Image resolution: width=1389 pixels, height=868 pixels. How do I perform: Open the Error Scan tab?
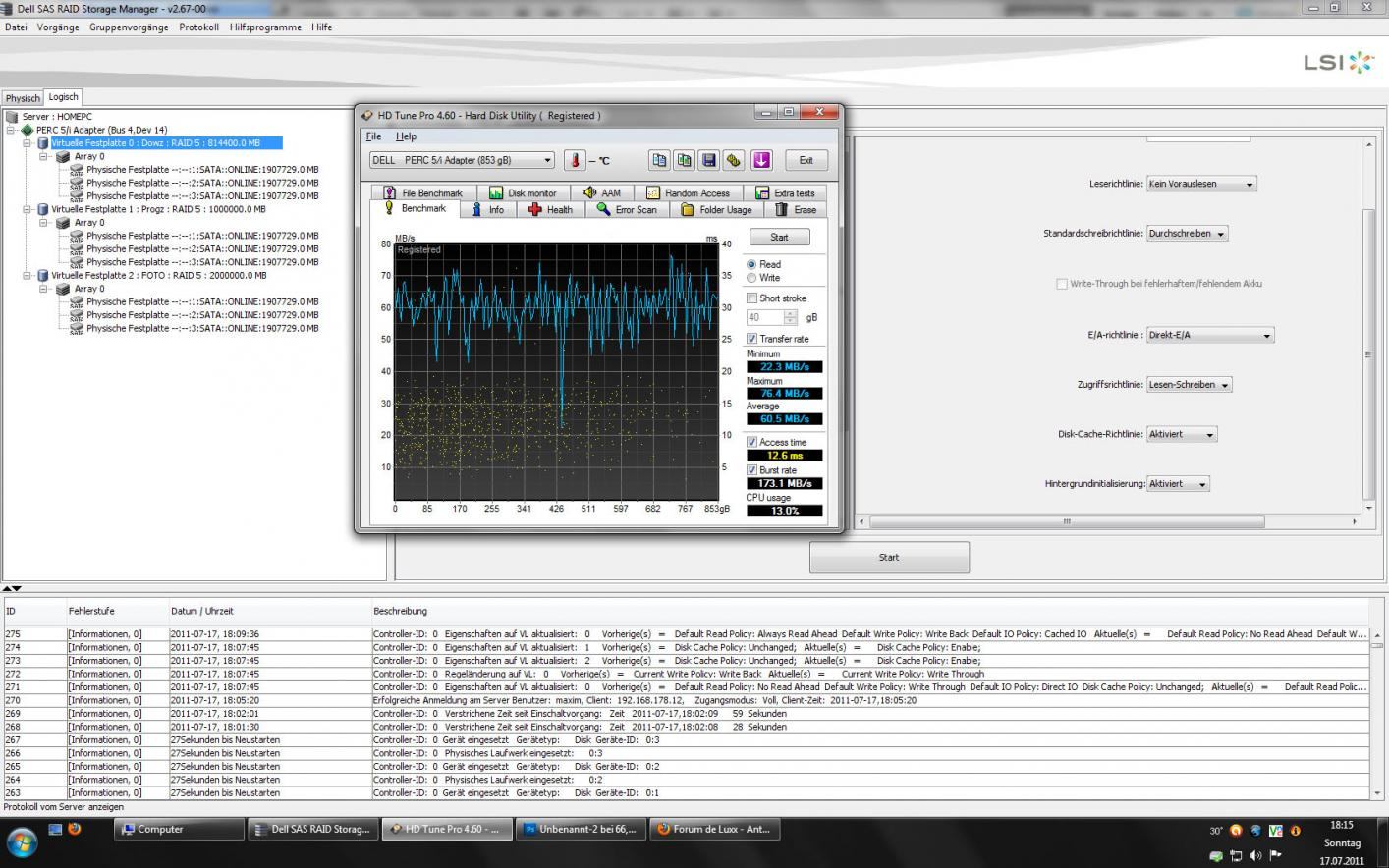pos(627,209)
